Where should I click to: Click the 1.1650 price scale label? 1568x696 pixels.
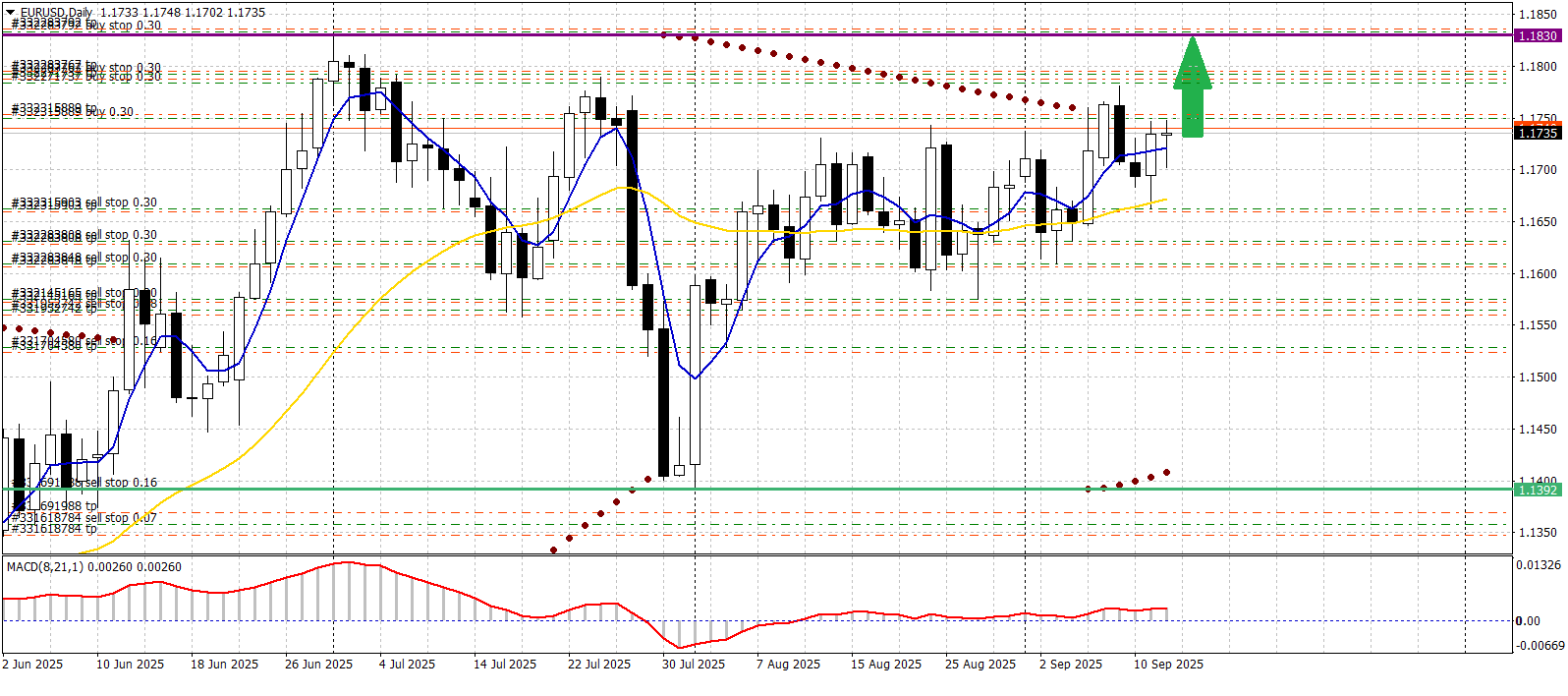(x=1538, y=222)
